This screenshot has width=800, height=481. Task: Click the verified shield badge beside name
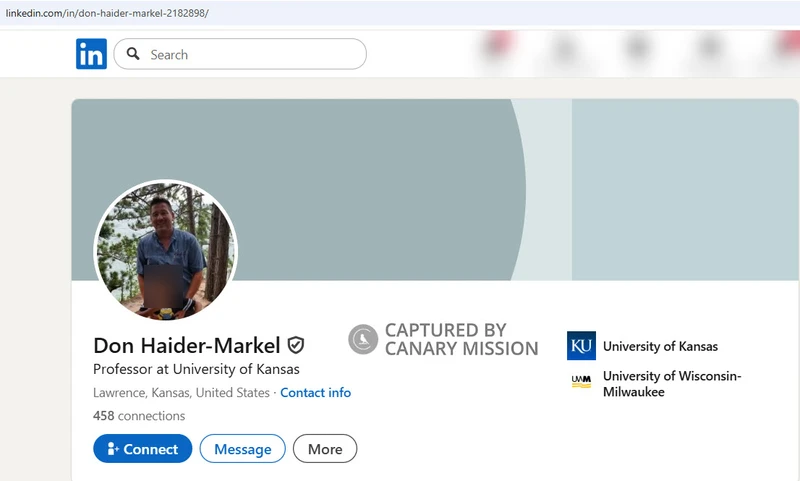coord(296,345)
